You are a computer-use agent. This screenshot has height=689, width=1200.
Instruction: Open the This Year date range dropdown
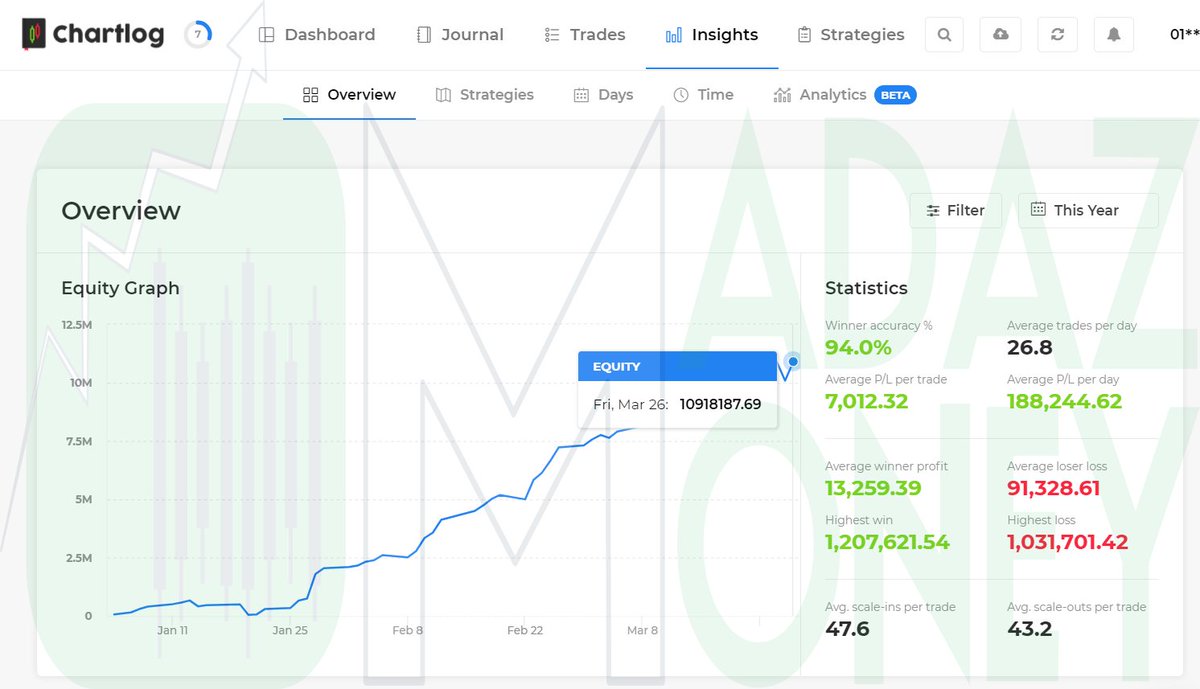[x=1088, y=210]
